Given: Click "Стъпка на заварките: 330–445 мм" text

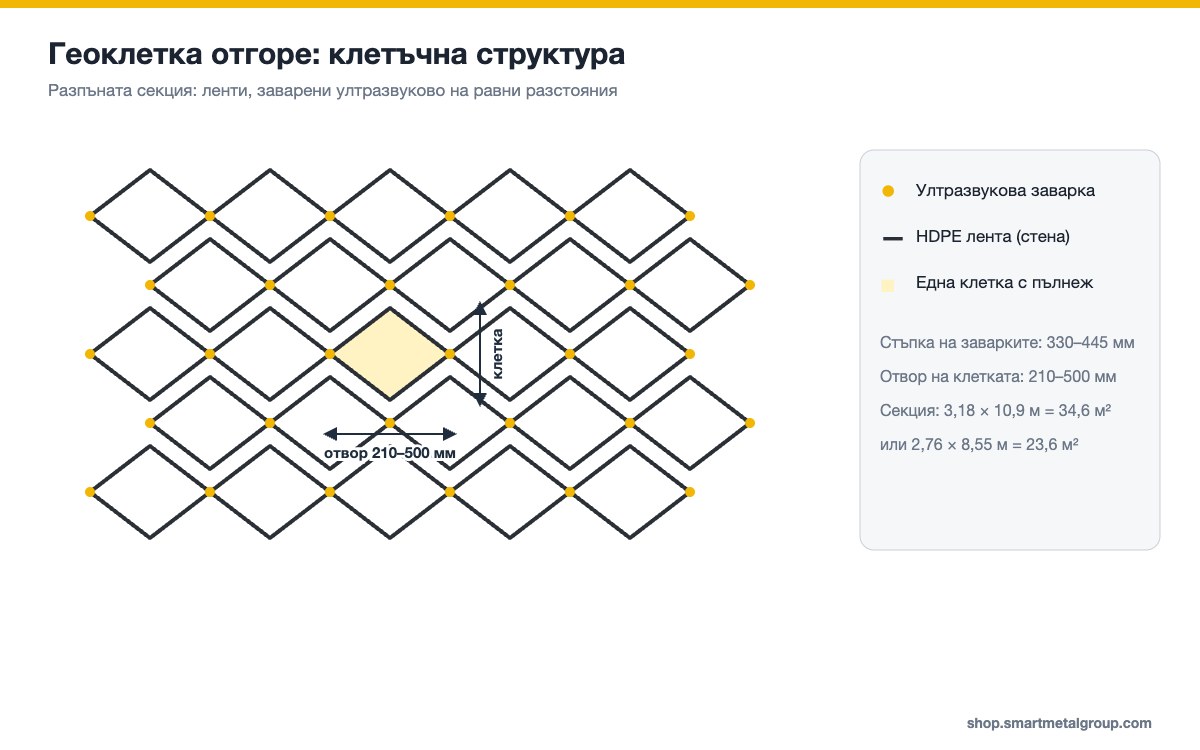Looking at the screenshot, I should [1007, 343].
